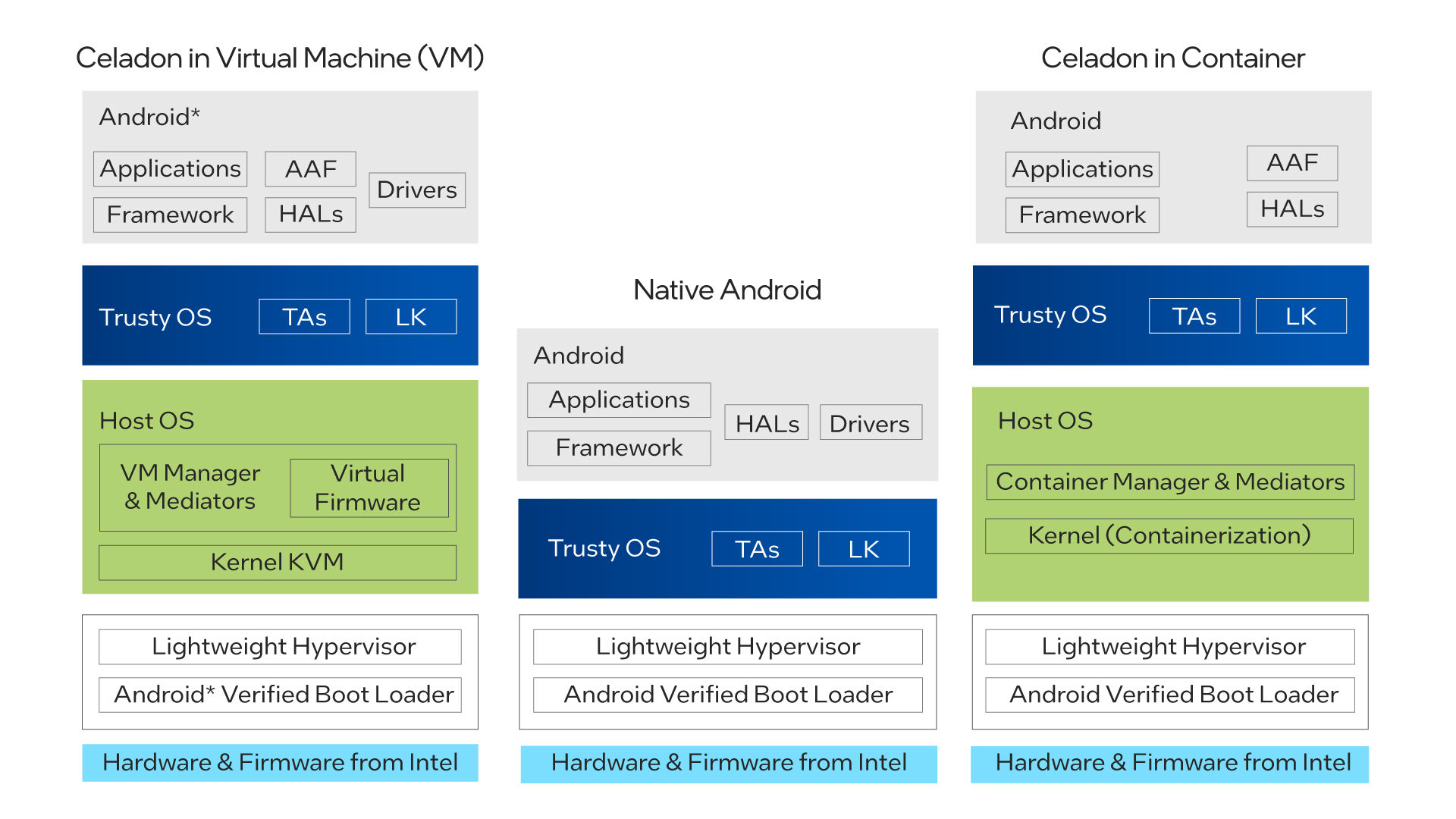This screenshot has height=819, width=1456.
Task: Click the Kernel KVM block
Action: pos(278,562)
